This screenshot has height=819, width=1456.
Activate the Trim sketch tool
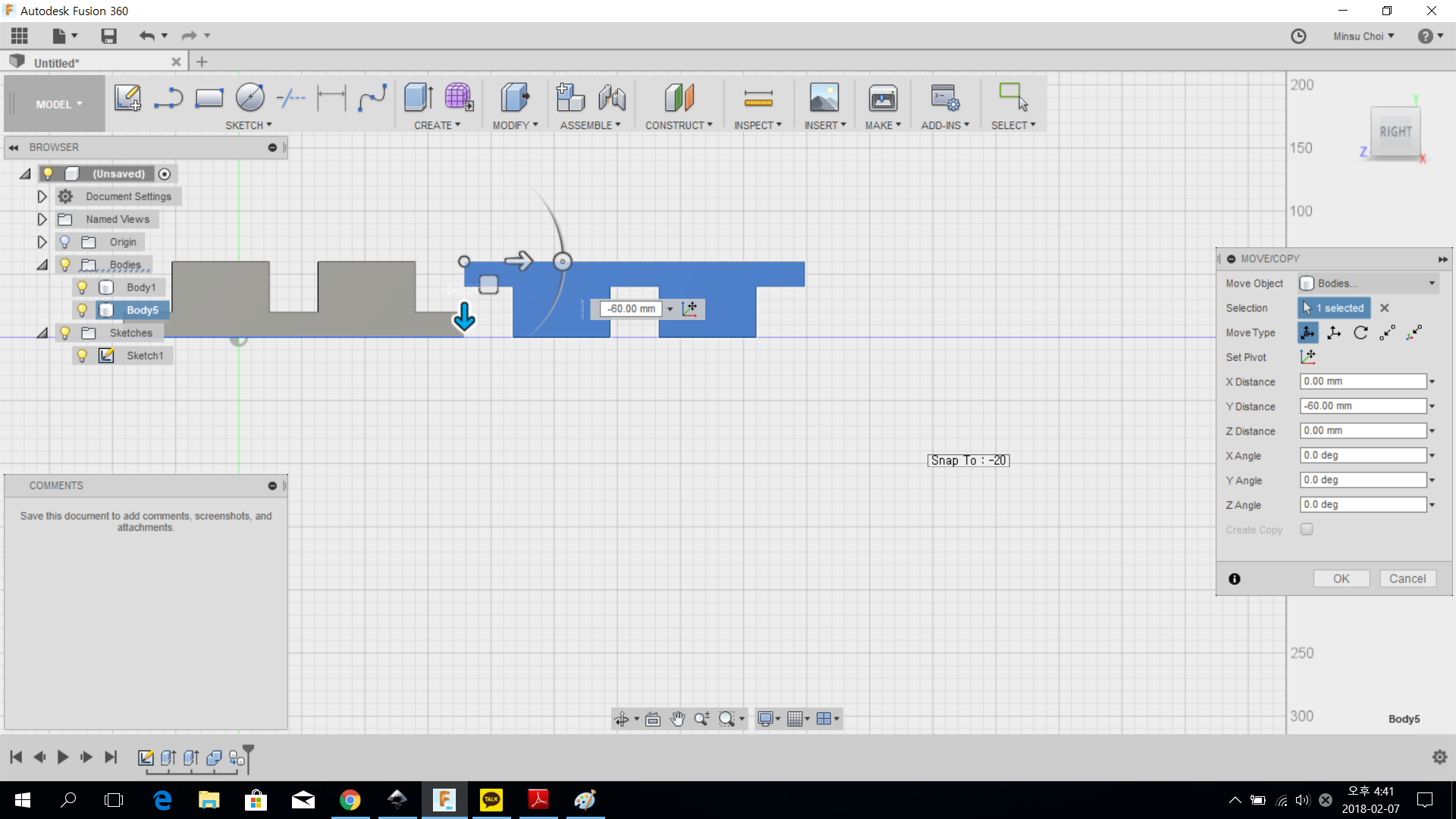(x=290, y=98)
